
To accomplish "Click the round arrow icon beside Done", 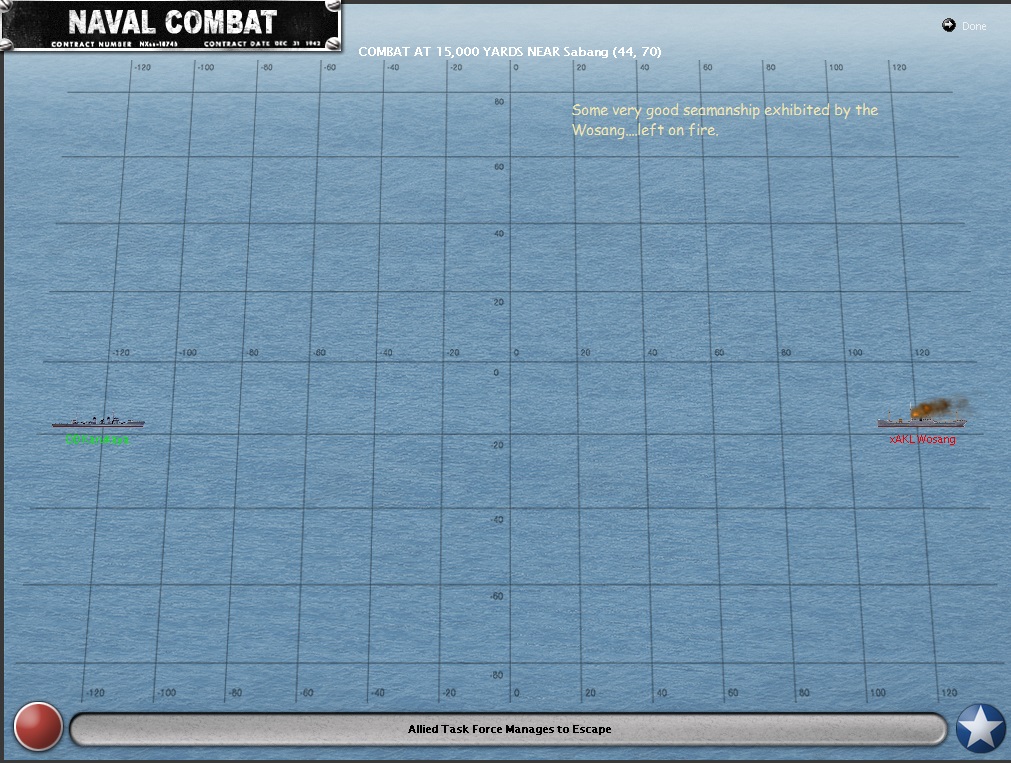I will coord(948,25).
